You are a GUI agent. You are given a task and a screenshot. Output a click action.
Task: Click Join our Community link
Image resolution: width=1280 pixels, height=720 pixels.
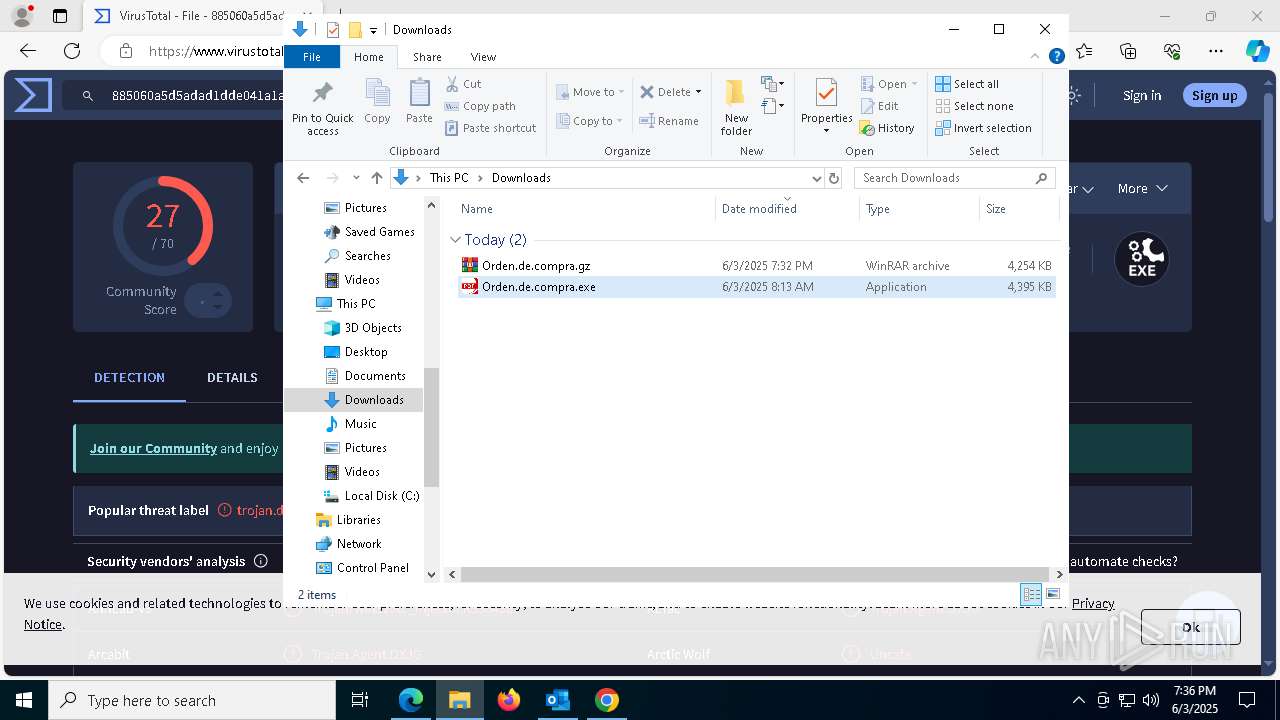(x=153, y=448)
